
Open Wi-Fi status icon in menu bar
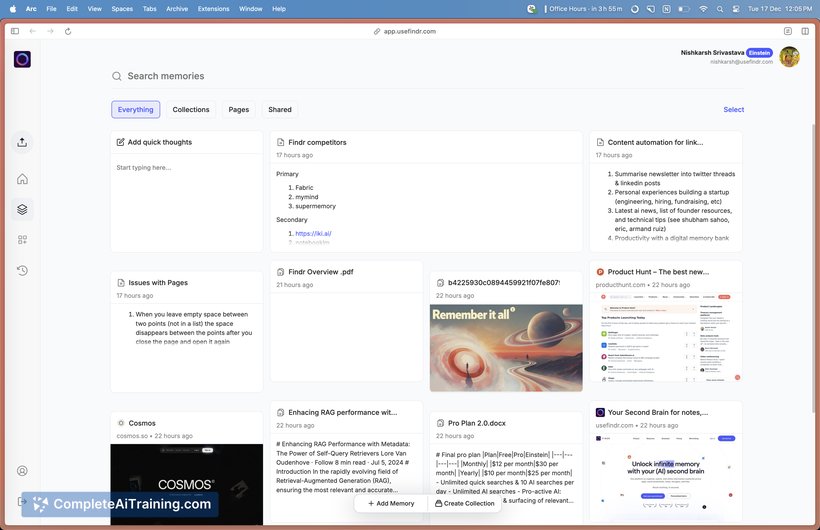[703, 9]
